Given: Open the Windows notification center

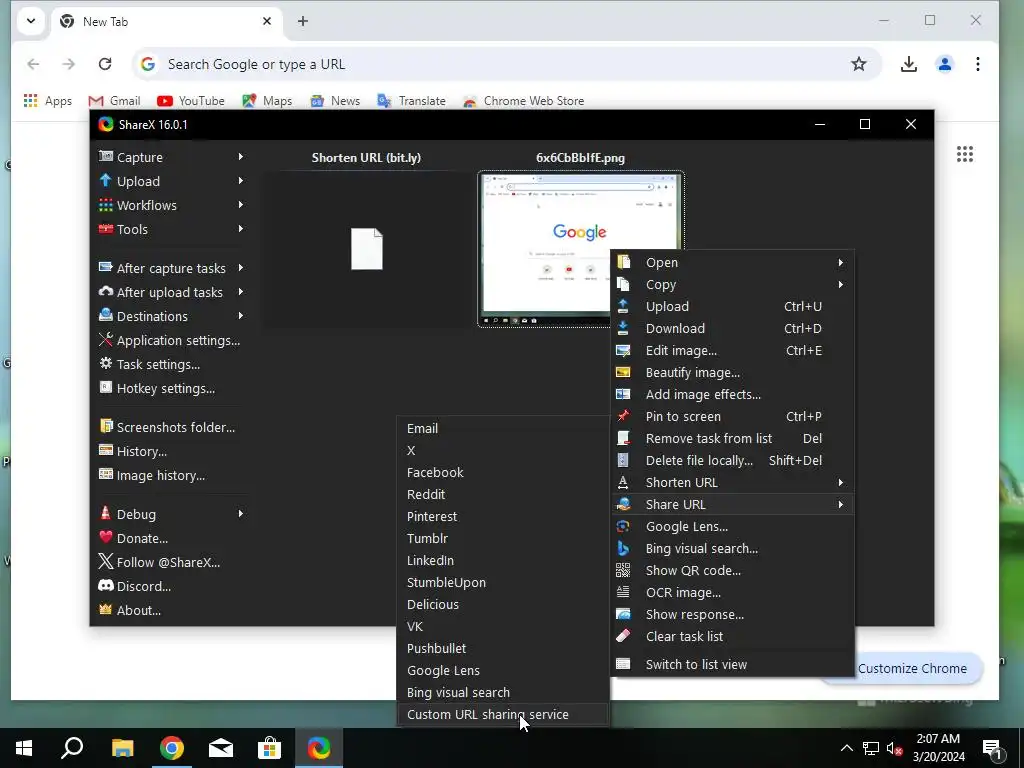Looking at the screenshot, I should pos(993,748).
